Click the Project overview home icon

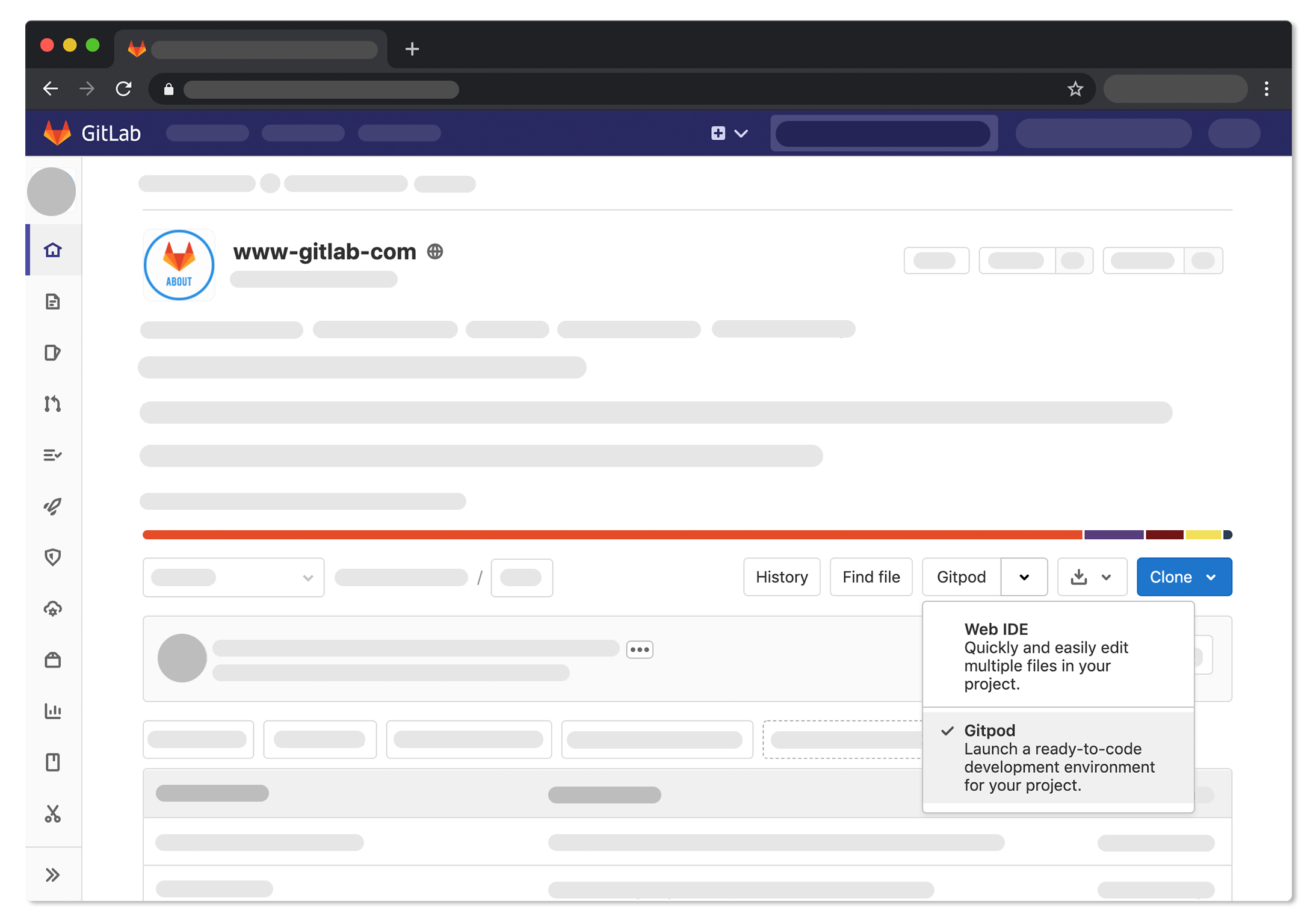53,250
